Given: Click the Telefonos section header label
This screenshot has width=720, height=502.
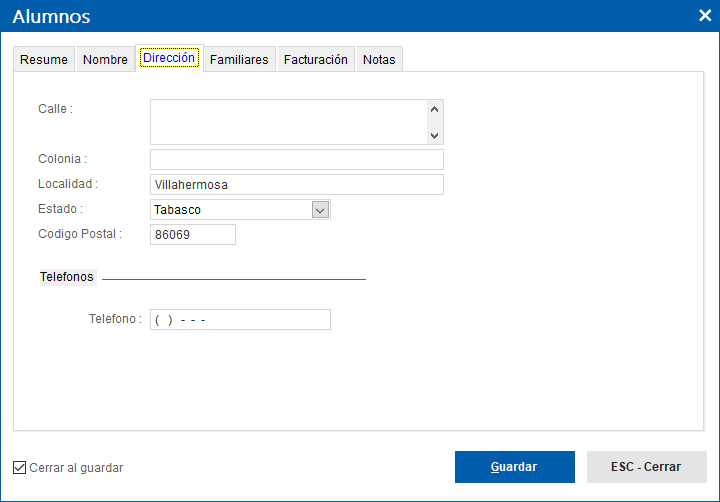Looking at the screenshot, I should pos(67,277).
